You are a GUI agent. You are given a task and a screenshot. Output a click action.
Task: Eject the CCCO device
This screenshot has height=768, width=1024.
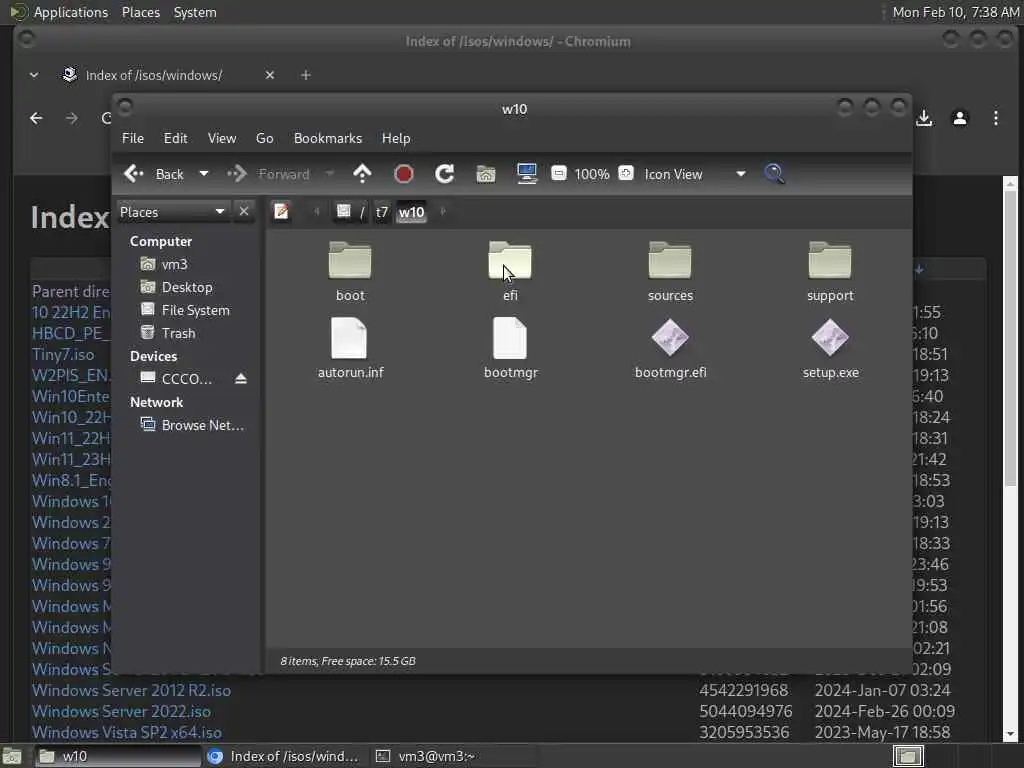(x=241, y=379)
